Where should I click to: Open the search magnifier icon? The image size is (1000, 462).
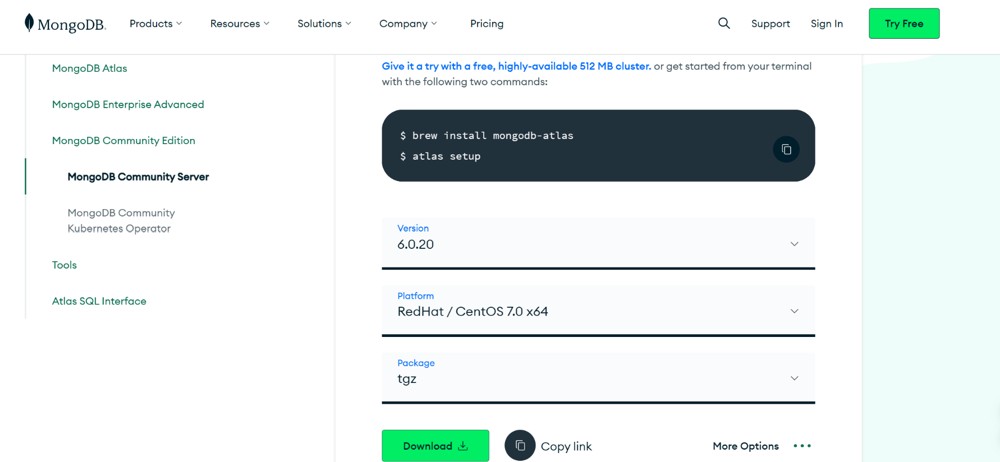(724, 23)
